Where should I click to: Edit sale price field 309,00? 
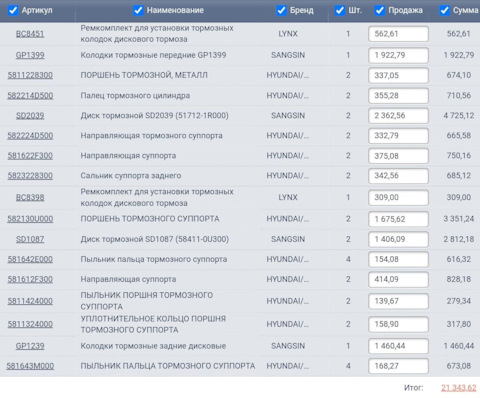coord(398,197)
